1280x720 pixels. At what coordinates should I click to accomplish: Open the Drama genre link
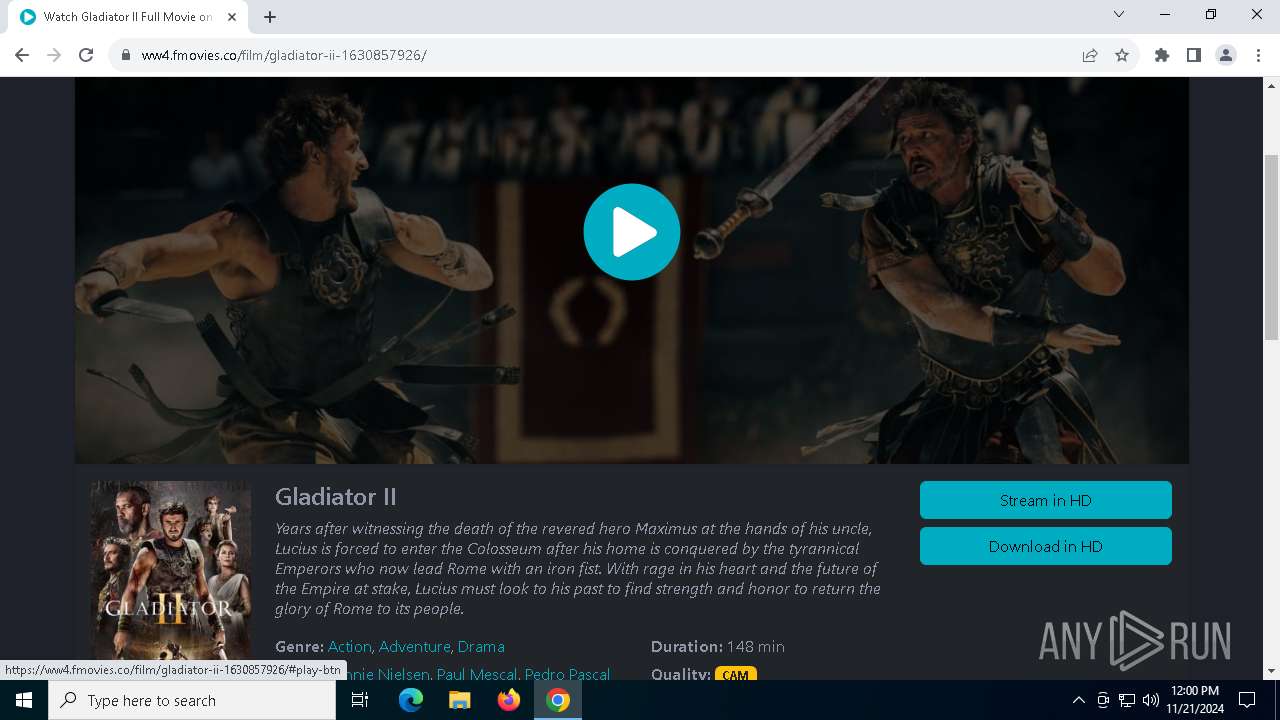pos(481,647)
